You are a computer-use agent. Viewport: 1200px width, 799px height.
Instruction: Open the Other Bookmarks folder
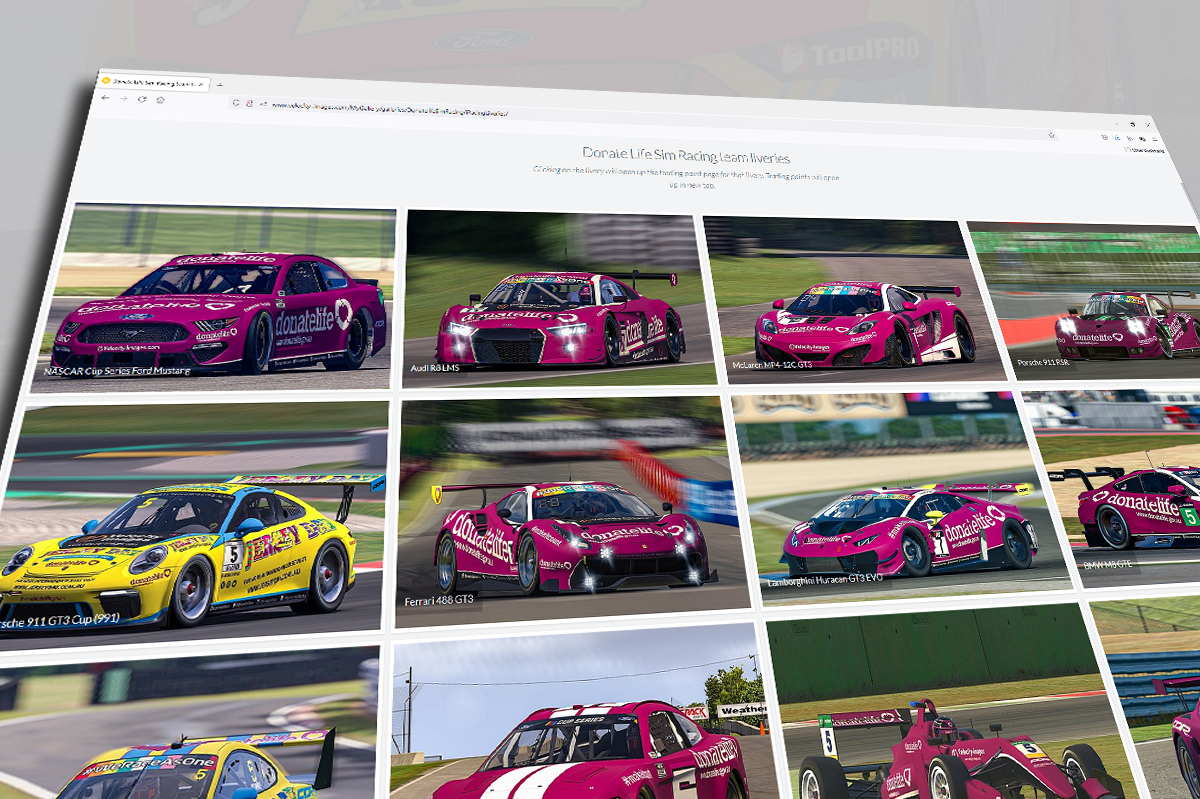tap(1144, 150)
